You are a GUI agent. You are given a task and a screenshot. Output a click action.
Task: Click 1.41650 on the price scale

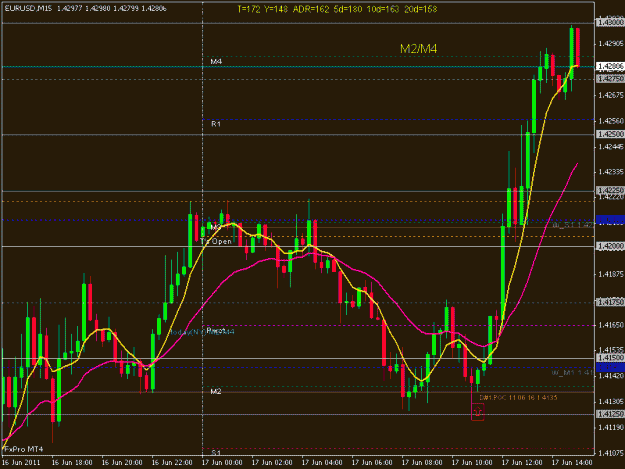click(x=611, y=325)
